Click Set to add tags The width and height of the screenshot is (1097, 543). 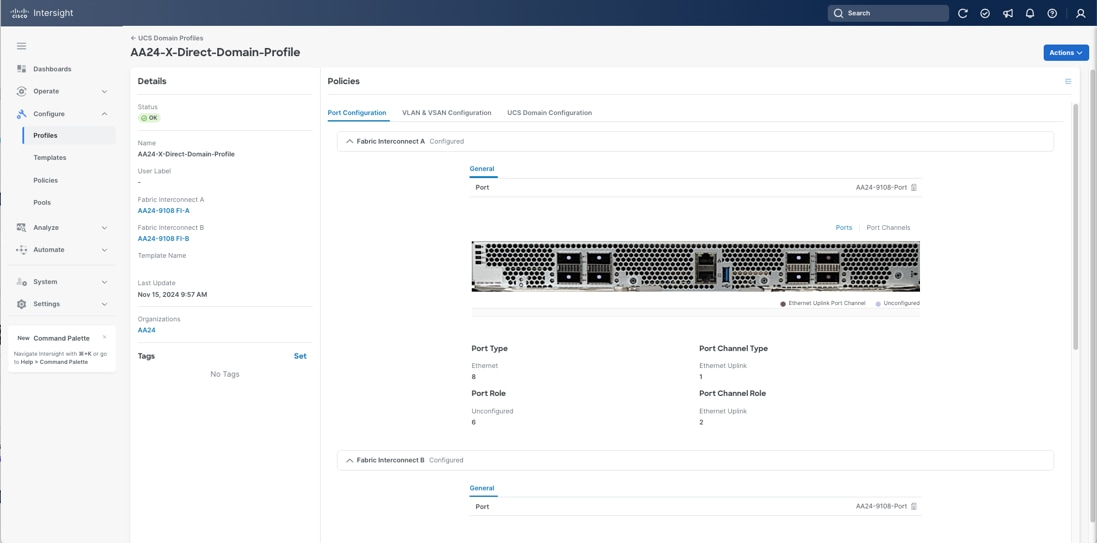(299, 355)
